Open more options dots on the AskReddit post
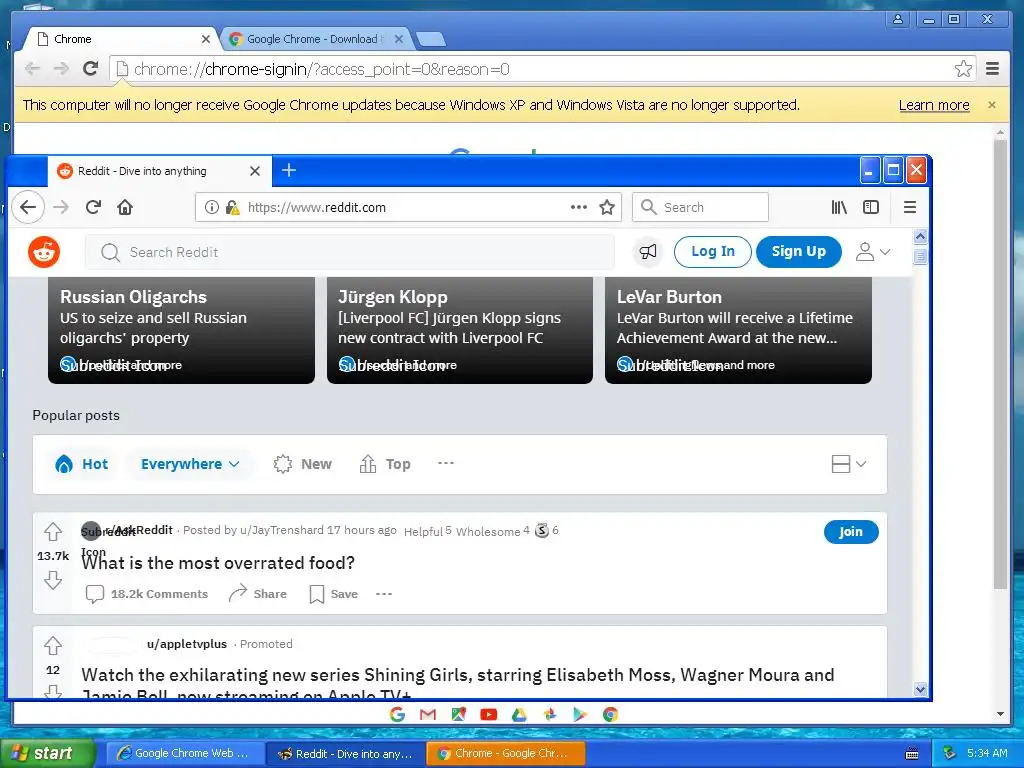The width and height of the screenshot is (1024, 768). [x=384, y=594]
